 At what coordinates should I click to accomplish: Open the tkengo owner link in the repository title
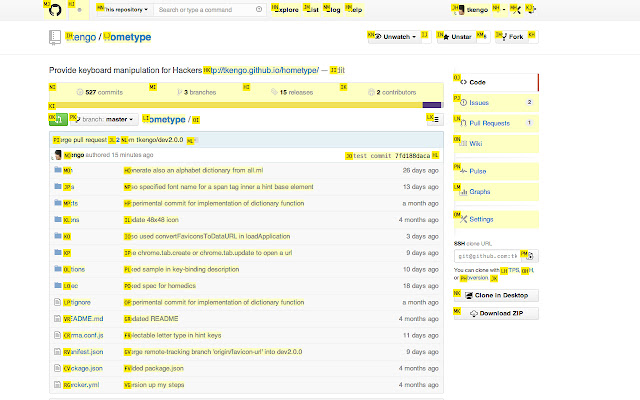(81, 37)
